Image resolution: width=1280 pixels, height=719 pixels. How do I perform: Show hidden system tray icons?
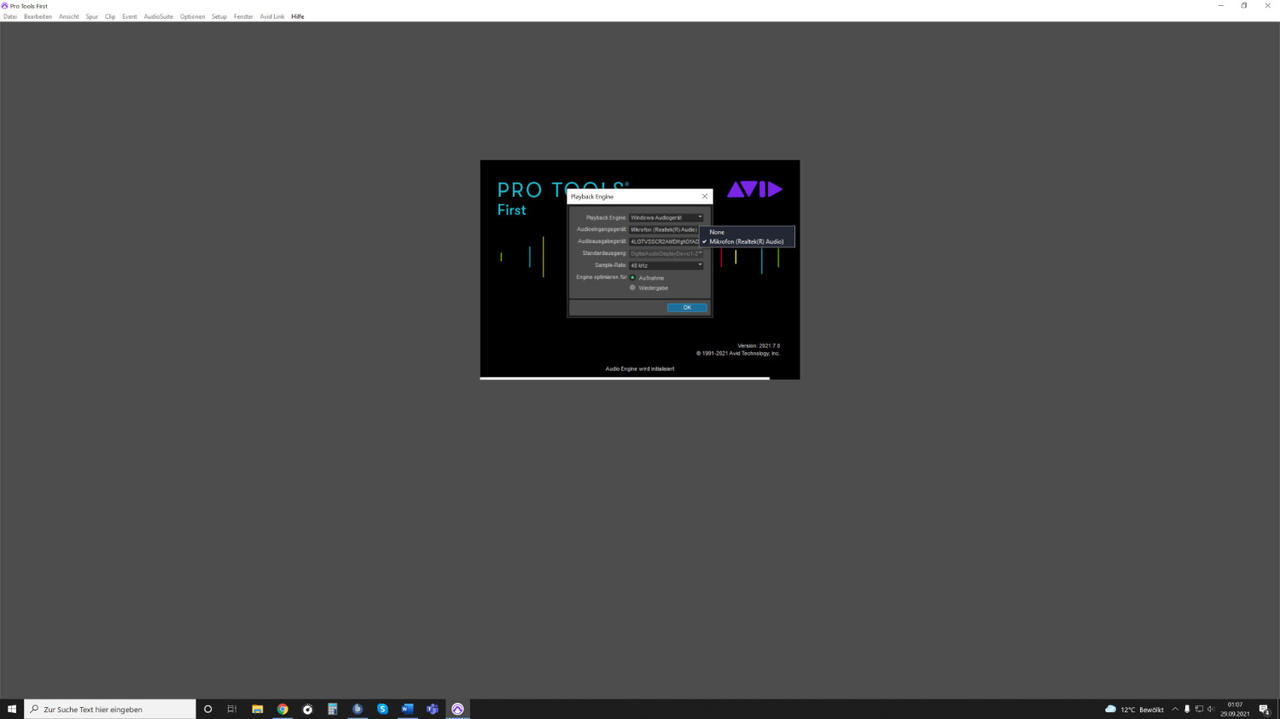[1175, 709]
